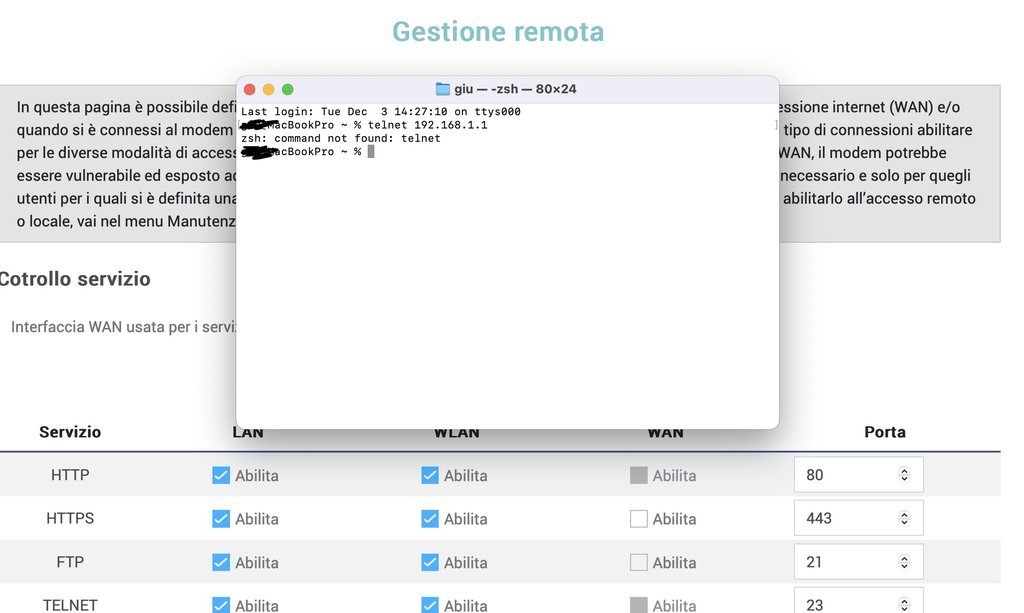This screenshot has width=1024, height=613.
Task: Zoom the Terminal window with green button
Action: [x=288, y=89]
